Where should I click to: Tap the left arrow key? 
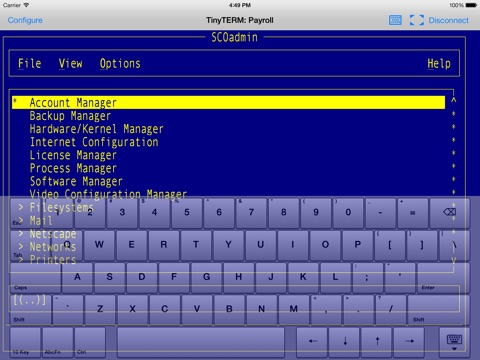pos(312,342)
